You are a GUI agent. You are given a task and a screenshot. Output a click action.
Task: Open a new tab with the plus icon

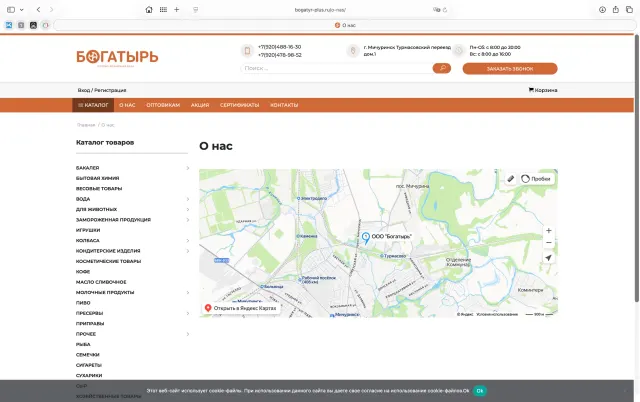(x=176, y=9)
